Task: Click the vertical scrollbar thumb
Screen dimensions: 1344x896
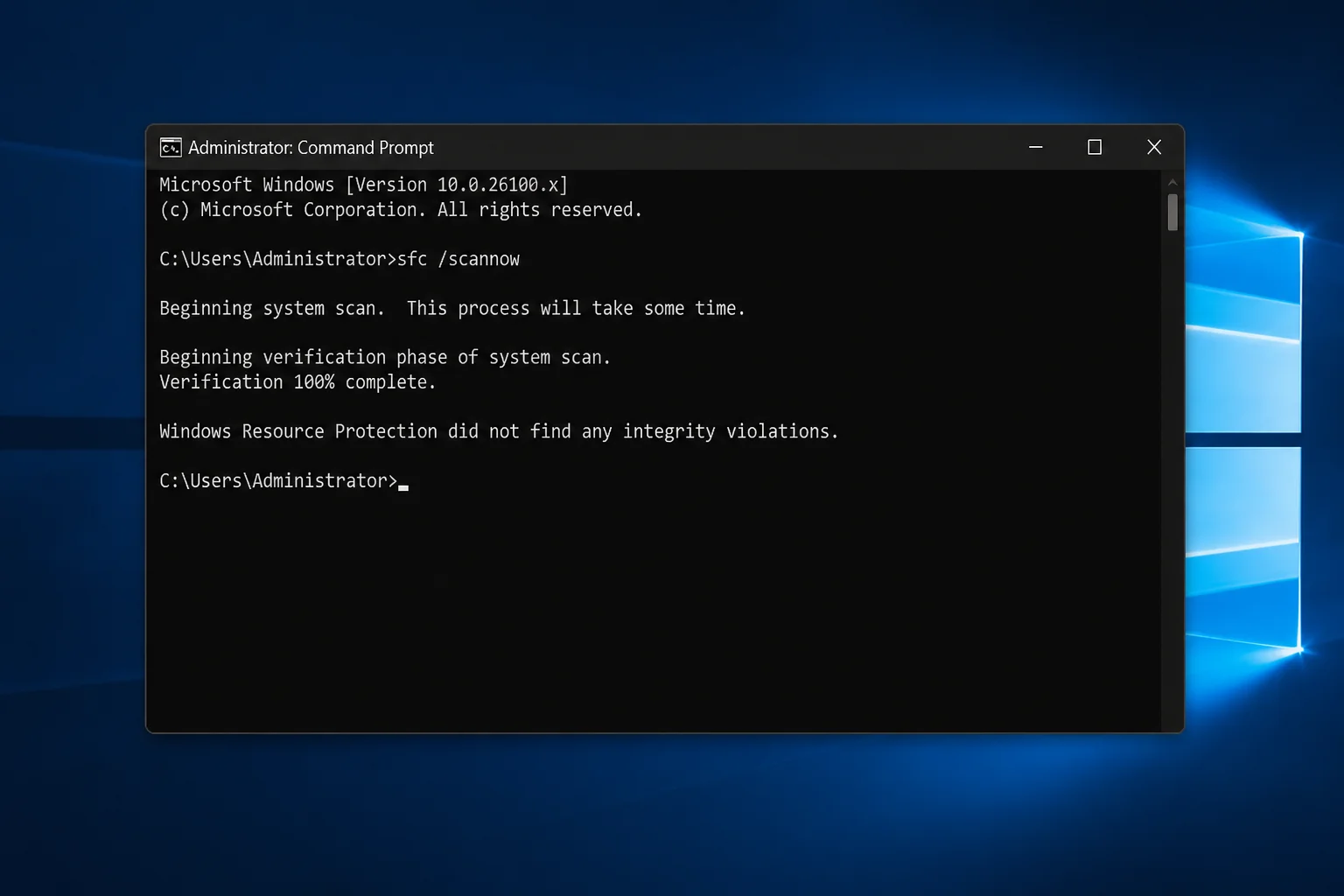Action: click(1172, 213)
